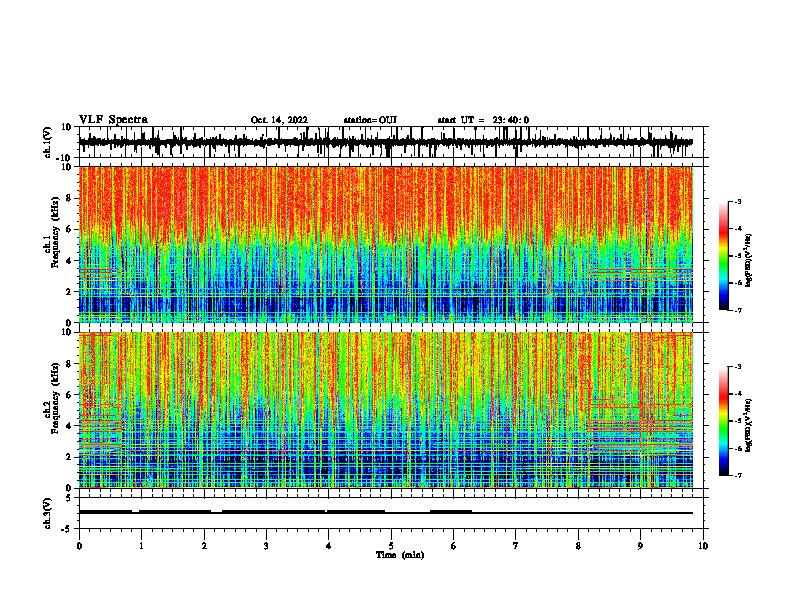
Task: Click the "-3" tick on ch.1 color bar
Action: (737, 201)
